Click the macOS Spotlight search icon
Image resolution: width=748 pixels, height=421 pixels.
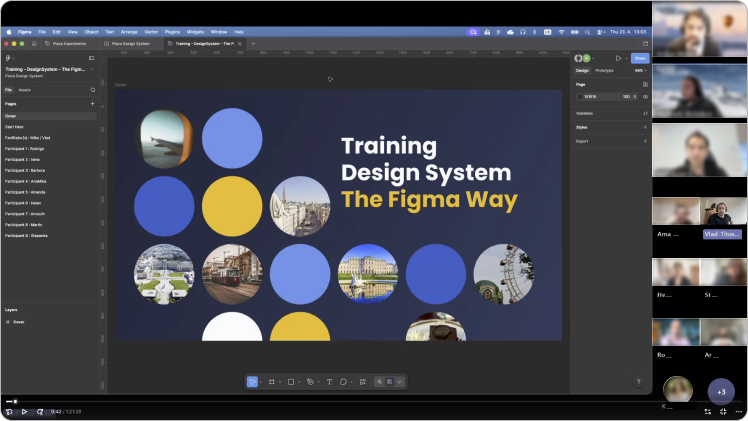click(x=587, y=32)
